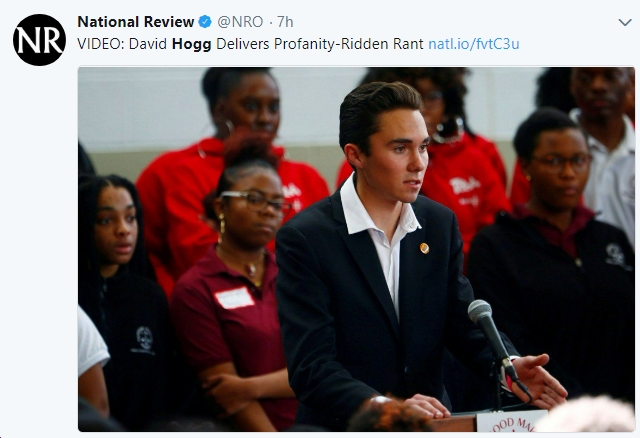Open the National Review NR profile avatar
The height and width of the screenshot is (438, 640).
(39, 40)
